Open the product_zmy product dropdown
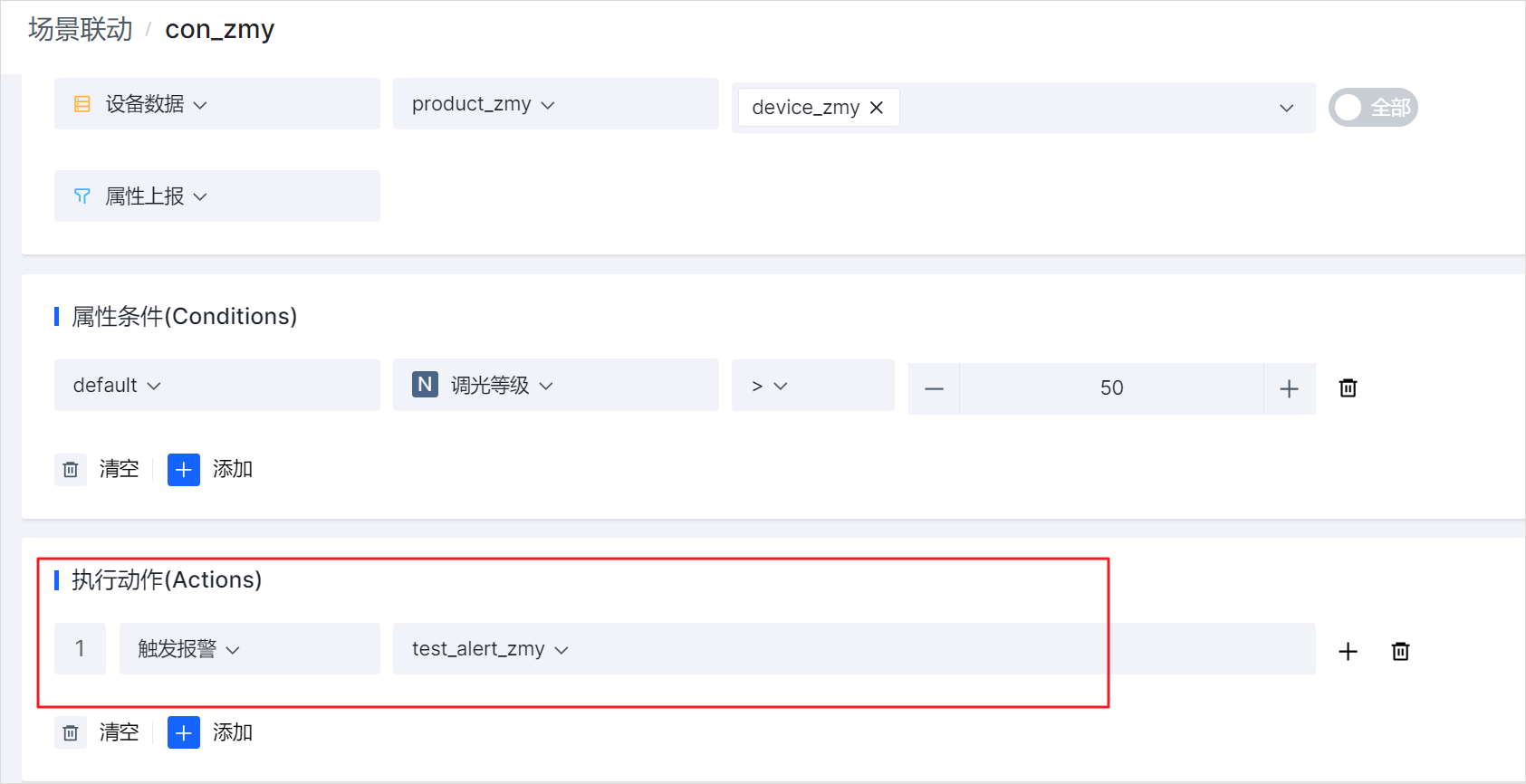1526x784 pixels. pyautogui.click(x=555, y=104)
